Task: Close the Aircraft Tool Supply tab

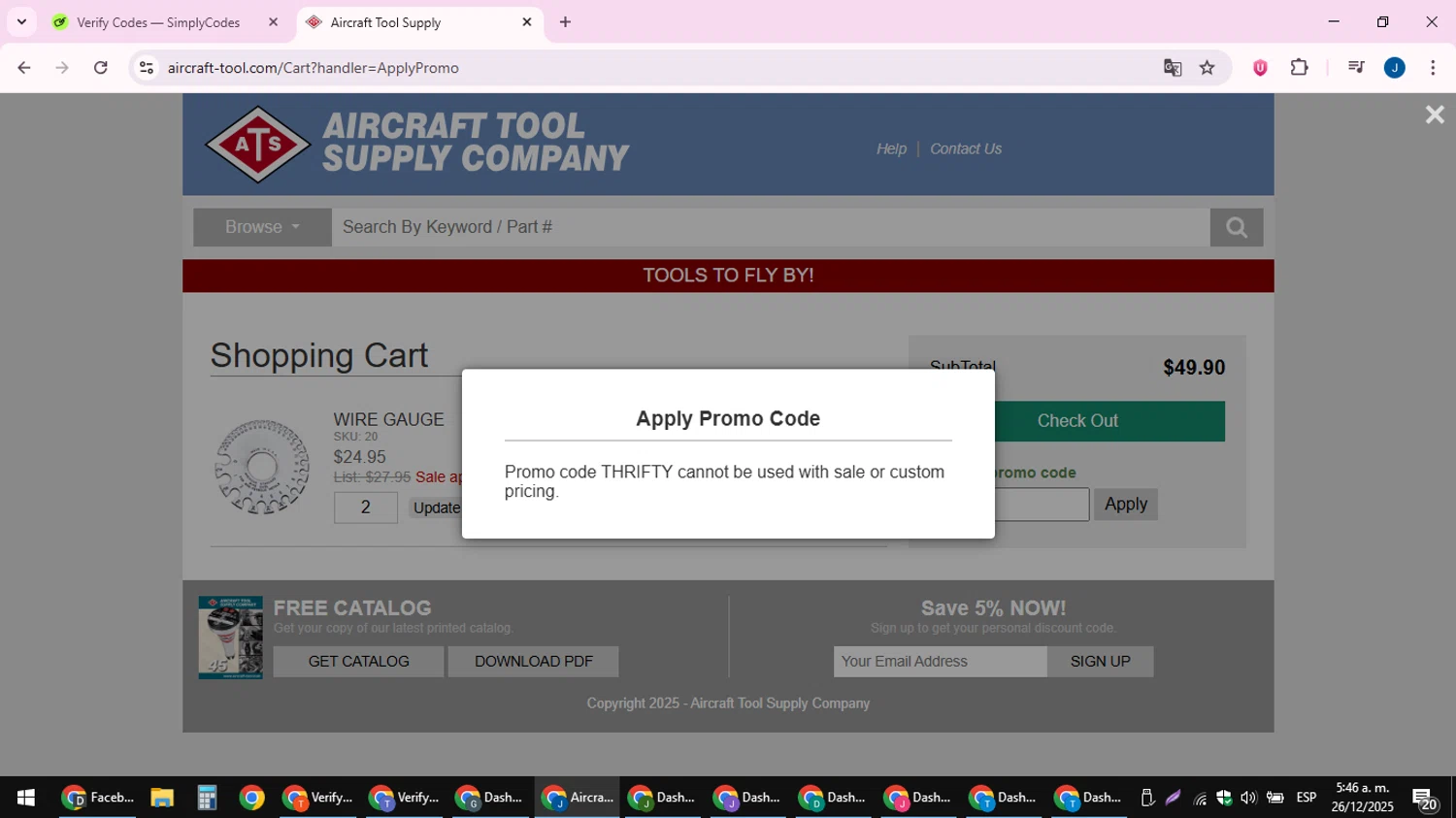Action: point(527,22)
